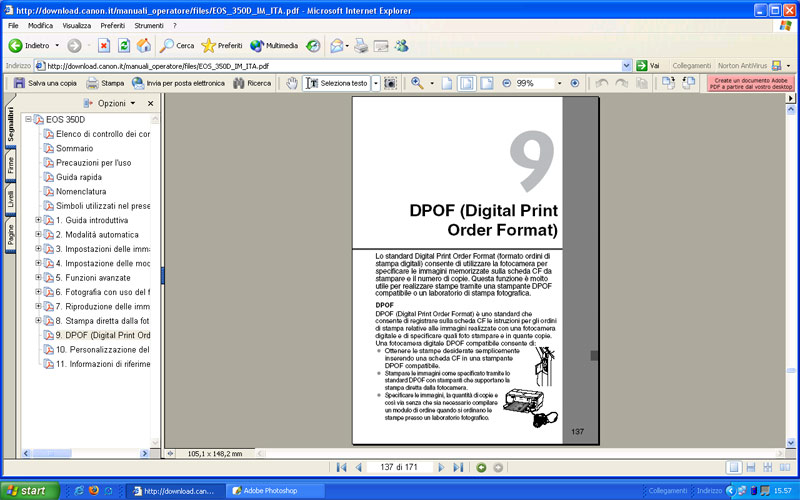Open bookmark Nomenclatura
The height and width of the screenshot is (500, 800).
tap(81, 191)
